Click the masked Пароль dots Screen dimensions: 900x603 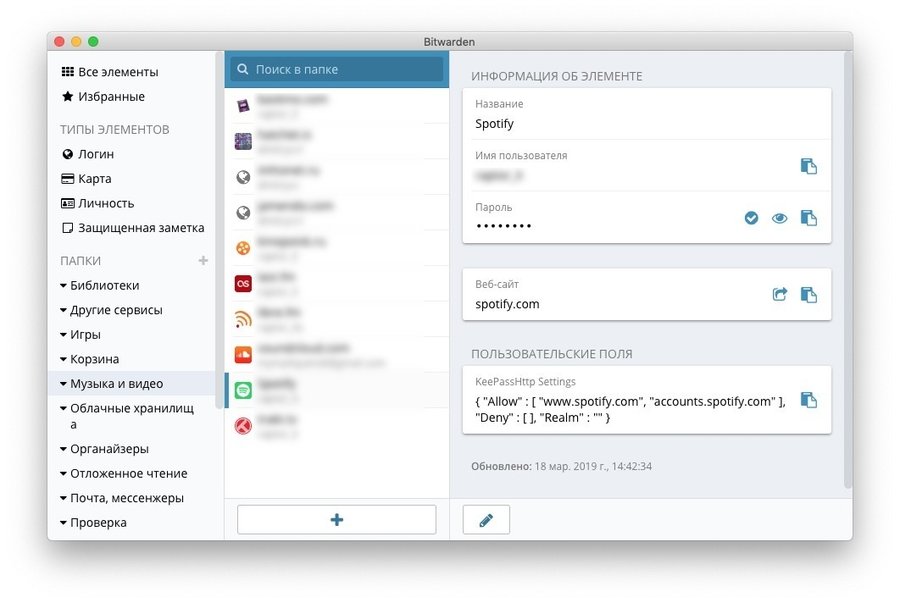tap(503, 226)
